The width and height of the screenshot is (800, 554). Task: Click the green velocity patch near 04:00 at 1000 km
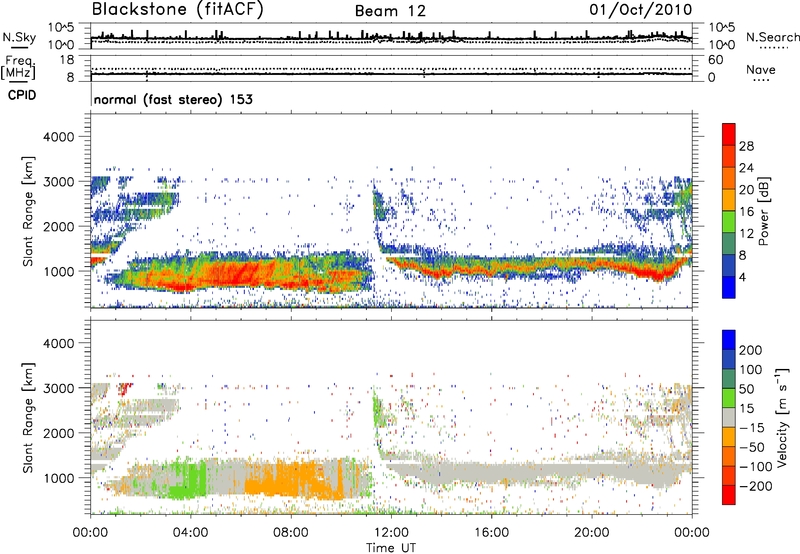[188, 480]
